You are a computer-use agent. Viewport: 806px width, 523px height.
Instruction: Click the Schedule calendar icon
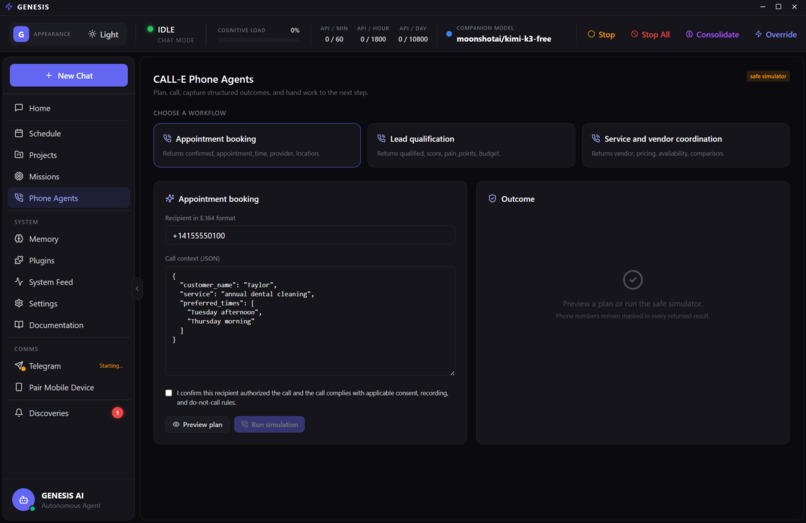pyautogui.click(x=19, y=133)
